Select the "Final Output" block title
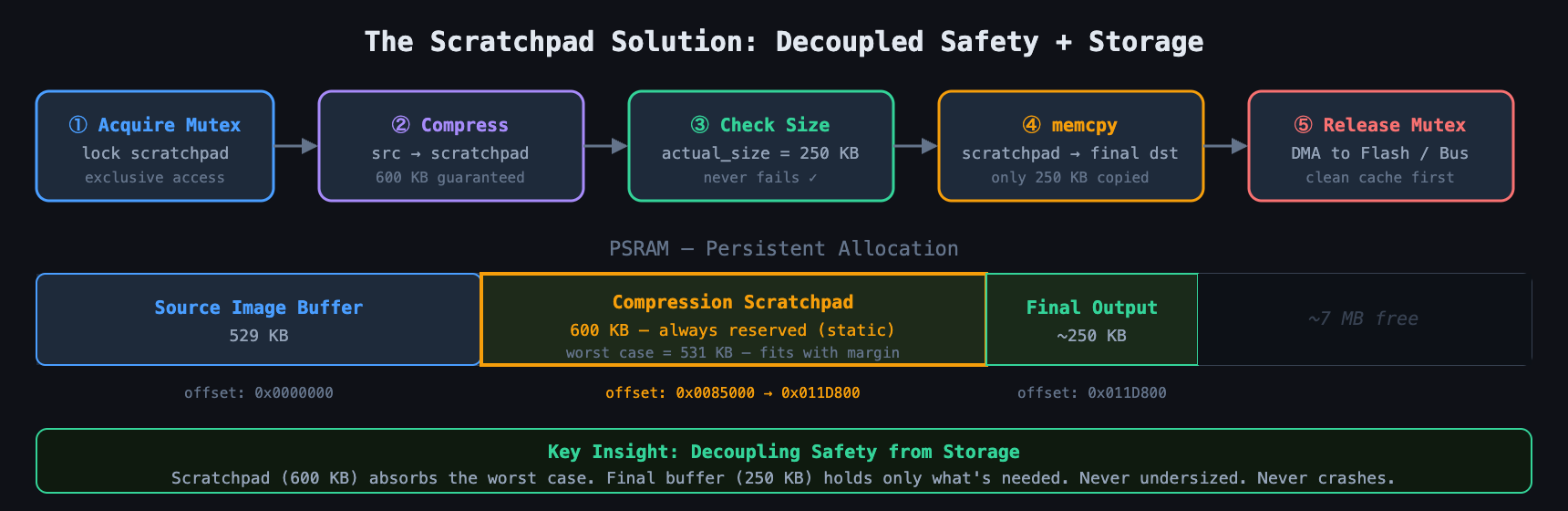Screen dimensions: 1568x511 point(1092,308)
